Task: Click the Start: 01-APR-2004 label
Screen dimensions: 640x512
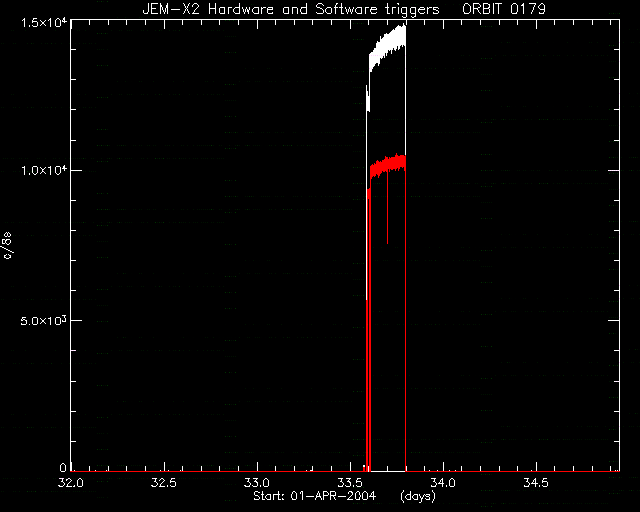Action: pos(315,496)
